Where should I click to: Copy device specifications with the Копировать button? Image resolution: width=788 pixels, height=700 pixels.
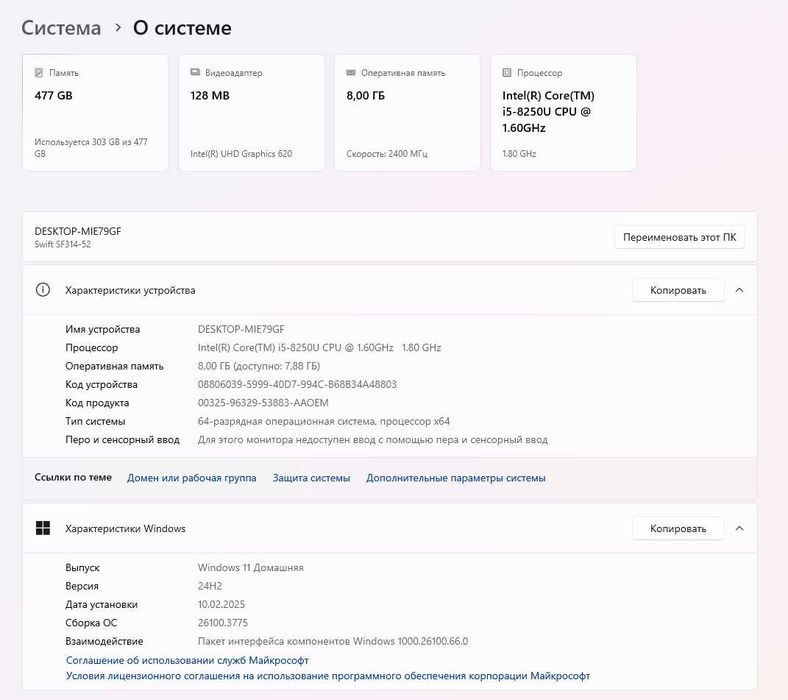pos(677,290)
